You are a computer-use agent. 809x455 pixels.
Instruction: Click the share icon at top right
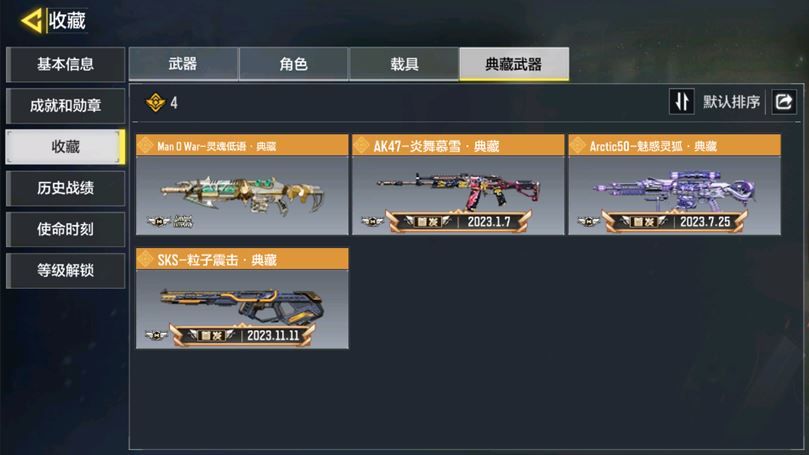(x=784, y=102)
